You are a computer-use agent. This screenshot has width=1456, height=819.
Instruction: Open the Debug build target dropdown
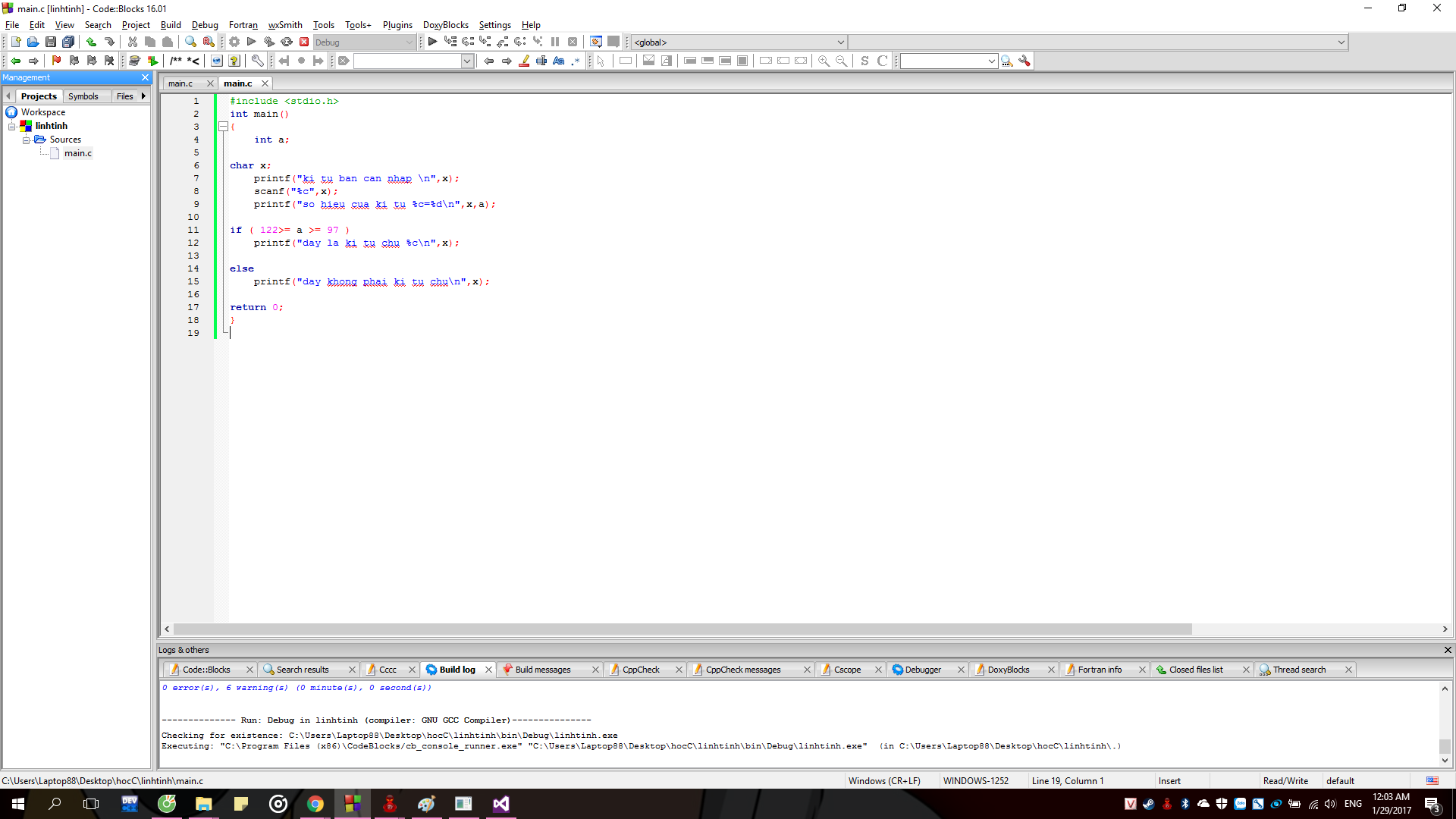pyautogui.click(x=409, y=42)
